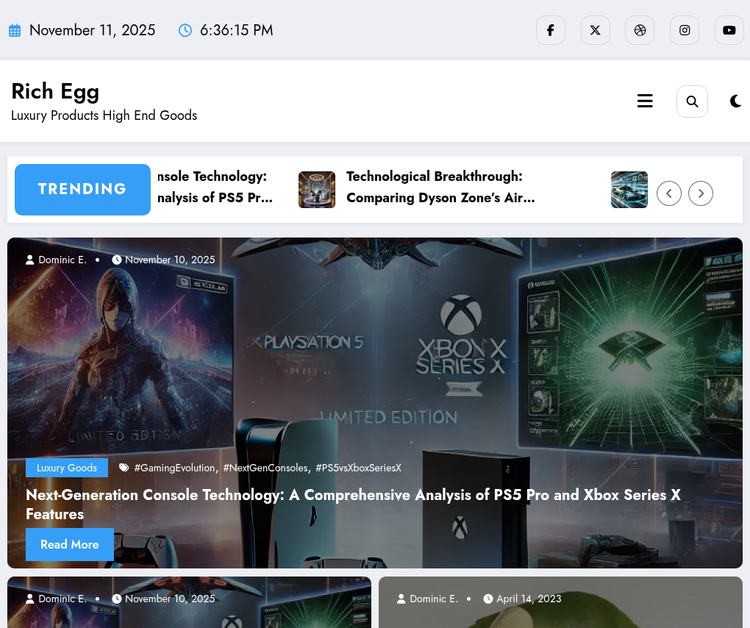Image resolution: width=750 pixels, height=628 pixels.
Task: Open the Luxury Goods category tag
Action: point(67,468)
